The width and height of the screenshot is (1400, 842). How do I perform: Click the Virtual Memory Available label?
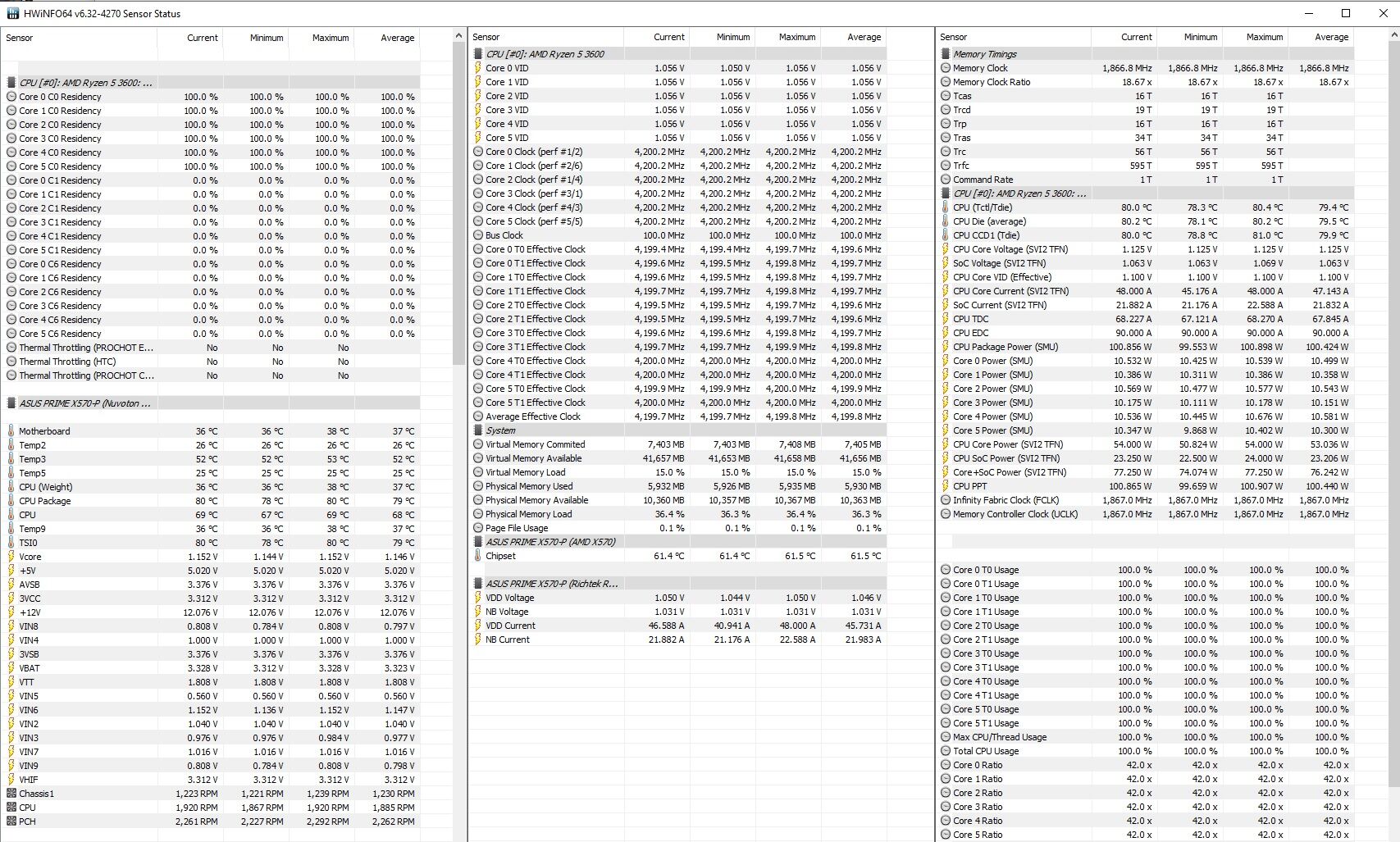533,458
